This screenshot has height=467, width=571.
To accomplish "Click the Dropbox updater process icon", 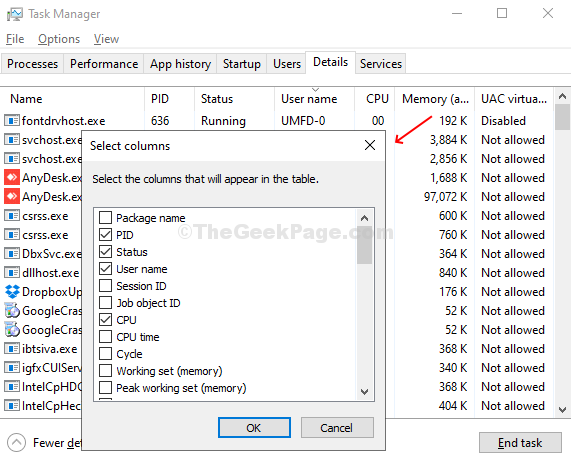I will coord(12,291).
